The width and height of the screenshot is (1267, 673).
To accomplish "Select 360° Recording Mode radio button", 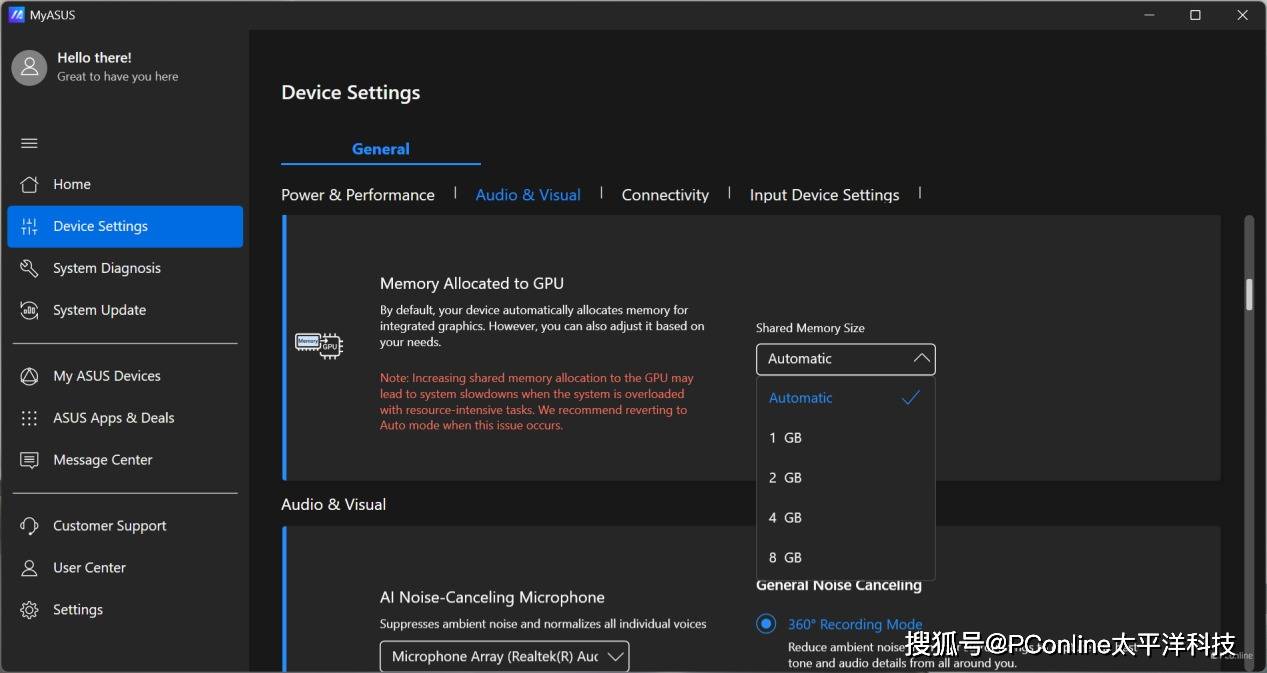I will click(766, 624).
